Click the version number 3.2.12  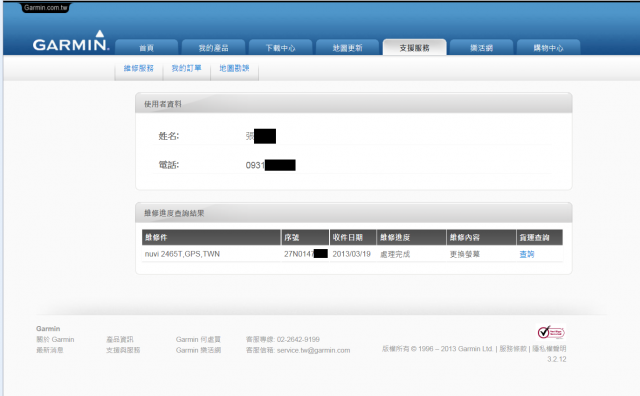(x=557, y=359)
